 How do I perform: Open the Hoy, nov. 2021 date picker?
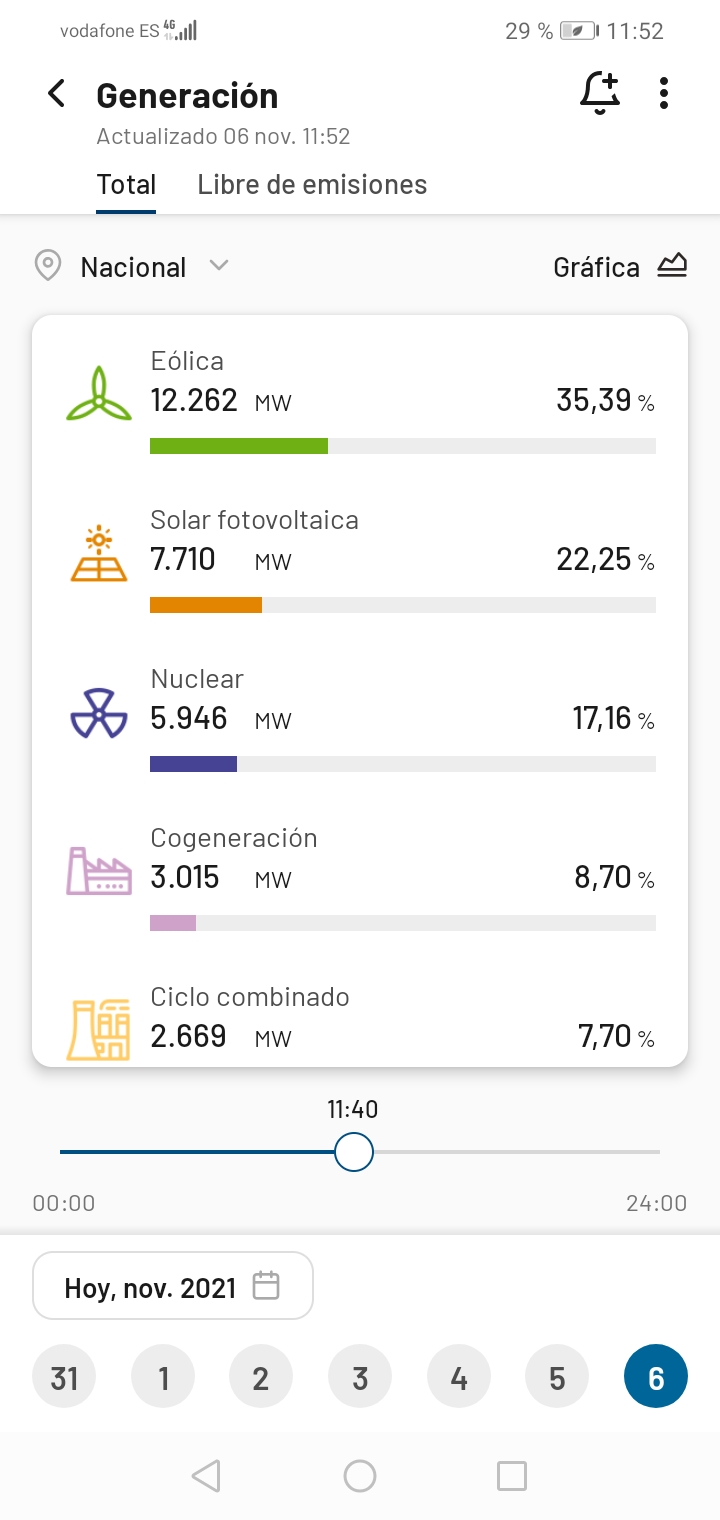173,1286
